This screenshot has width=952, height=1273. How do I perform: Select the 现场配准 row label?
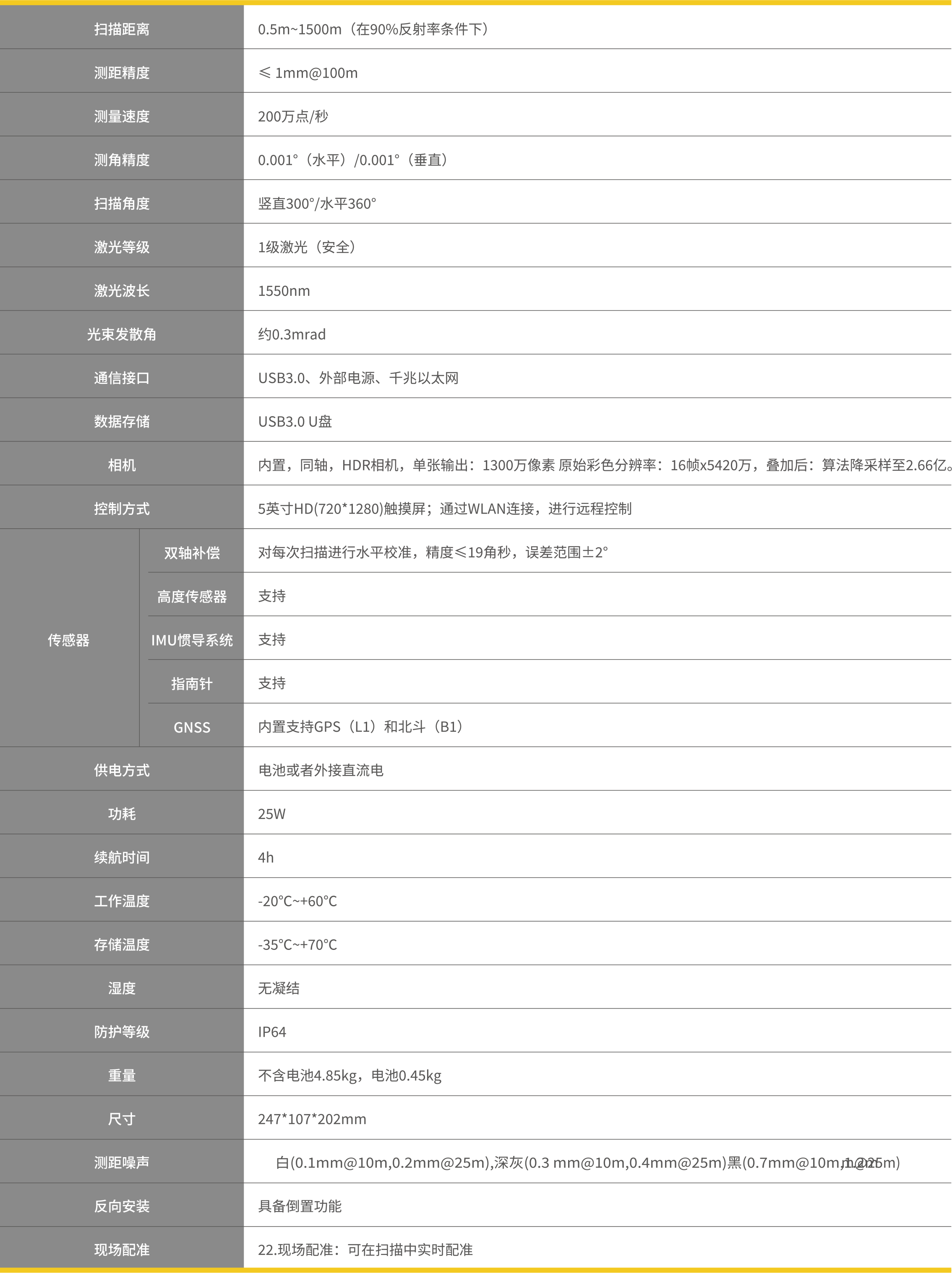(x=121, y=1250)
